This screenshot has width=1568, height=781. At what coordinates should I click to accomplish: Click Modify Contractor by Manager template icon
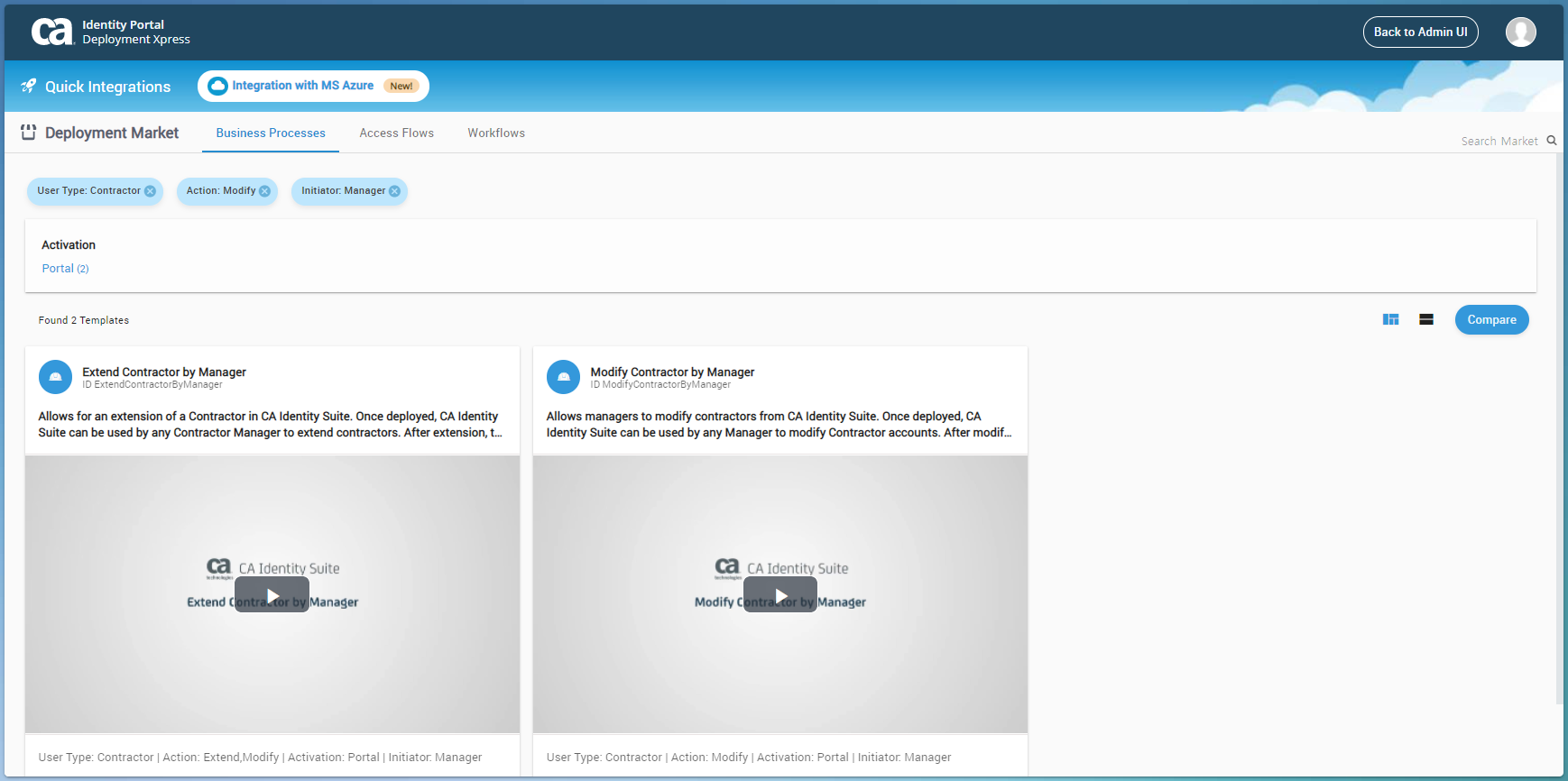[x=563, y=377]
